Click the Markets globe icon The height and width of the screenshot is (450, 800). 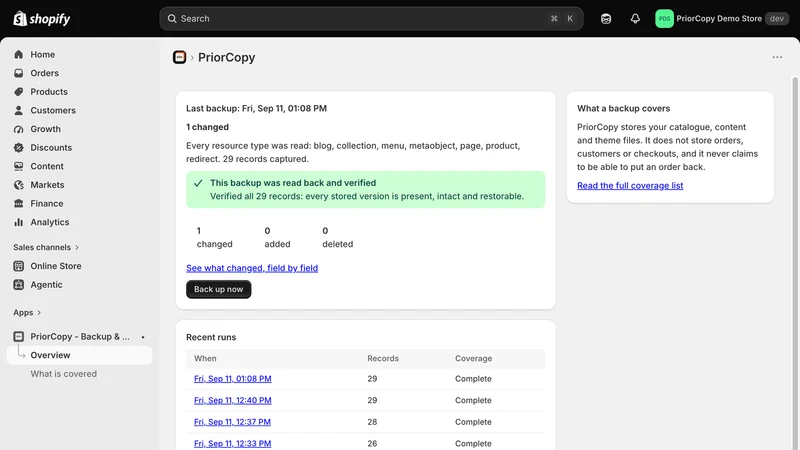click(x=19, y=185)
